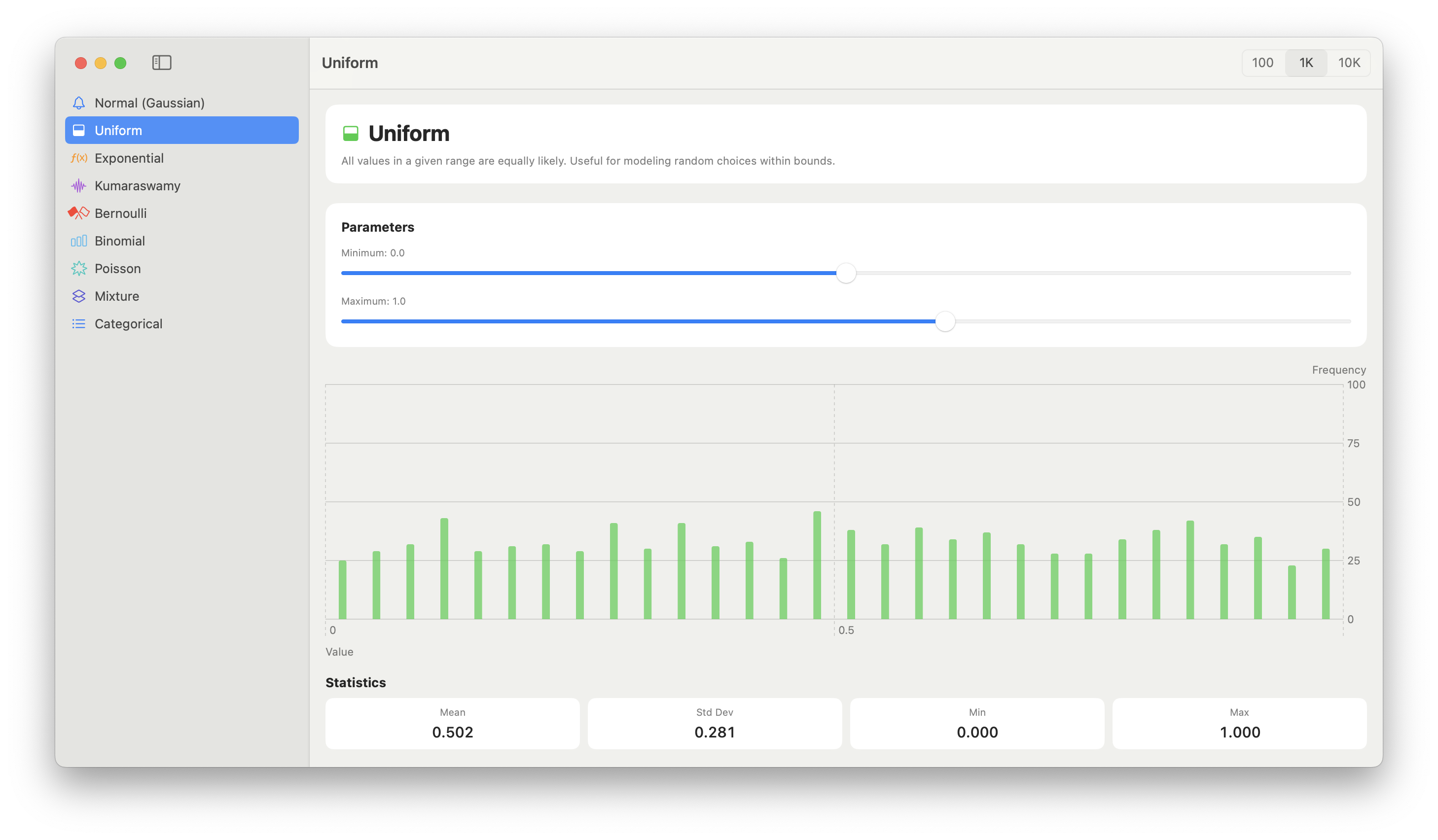
Task: Click the green Uniform header icon
Action: pos(350,134)
